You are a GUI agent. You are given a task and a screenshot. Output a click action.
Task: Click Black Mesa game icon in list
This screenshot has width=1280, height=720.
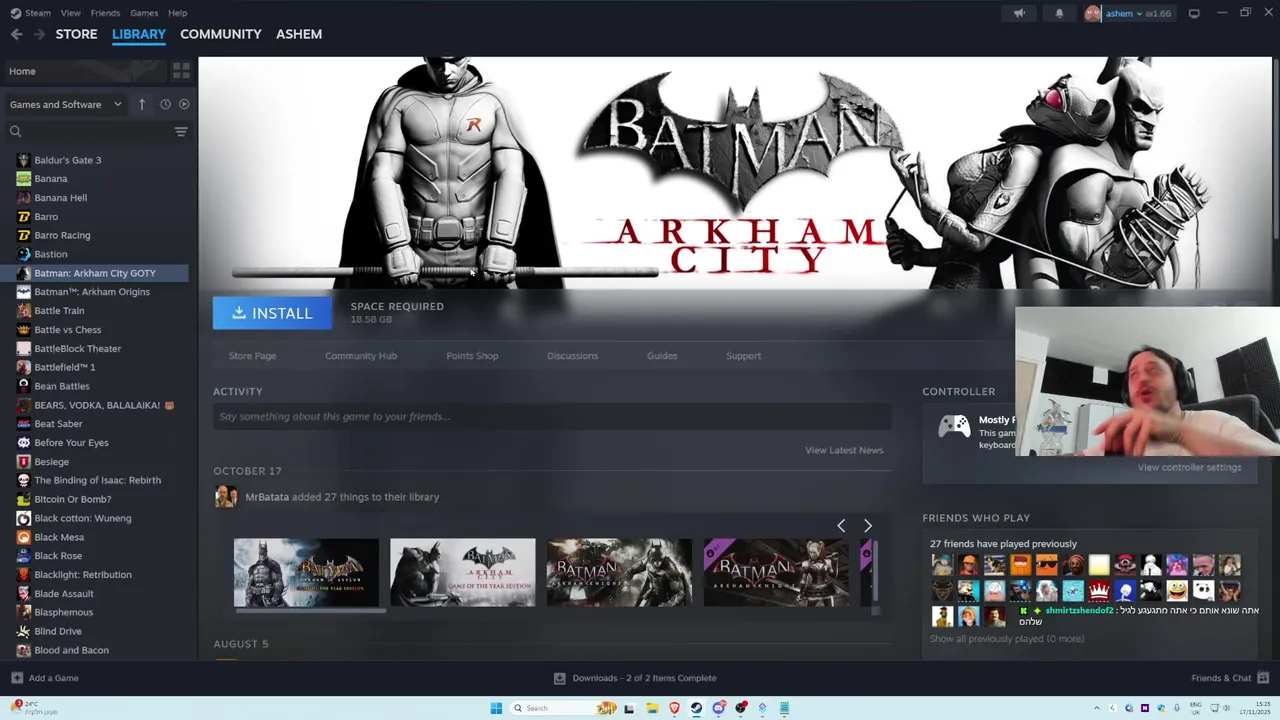(23, 537)
